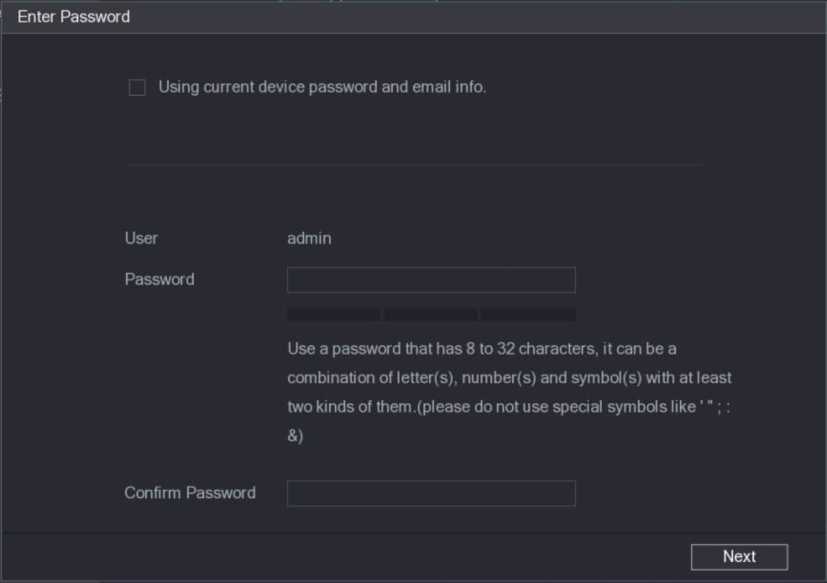
Task: Click the 'combination of letter(s)' hint line
Action: point(509,378)
